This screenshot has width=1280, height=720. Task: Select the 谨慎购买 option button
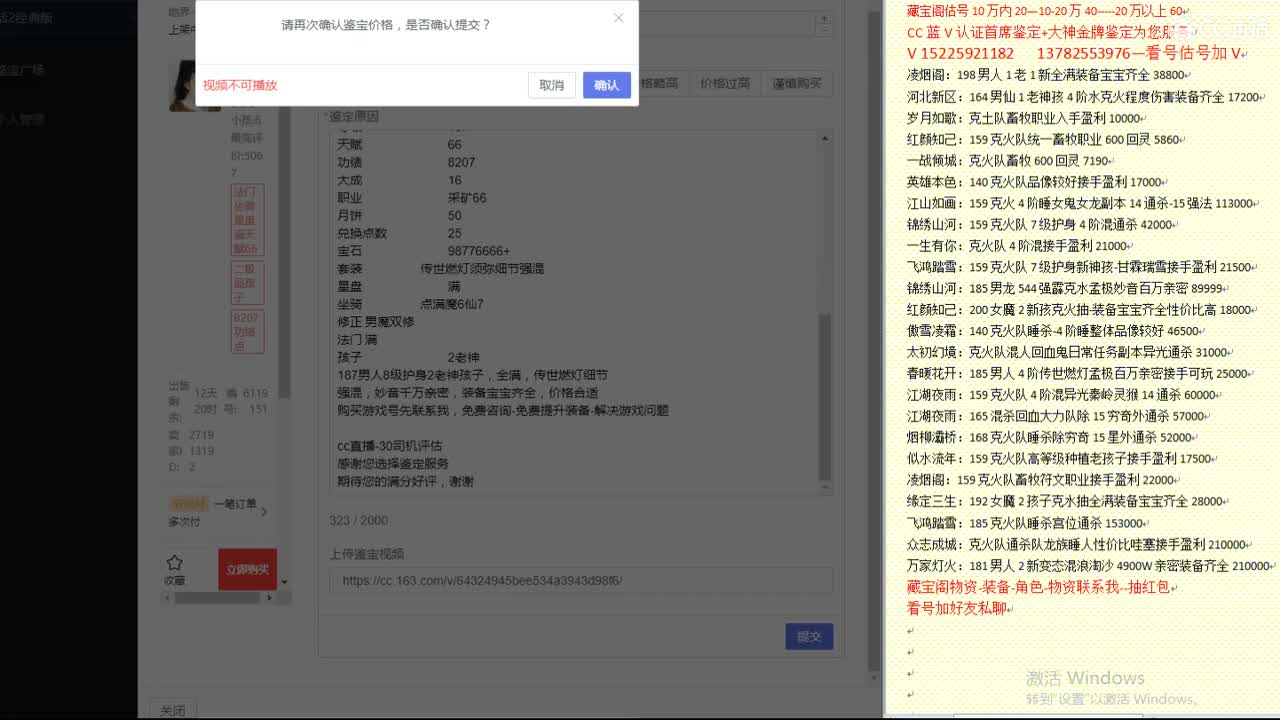coord(797,83)
